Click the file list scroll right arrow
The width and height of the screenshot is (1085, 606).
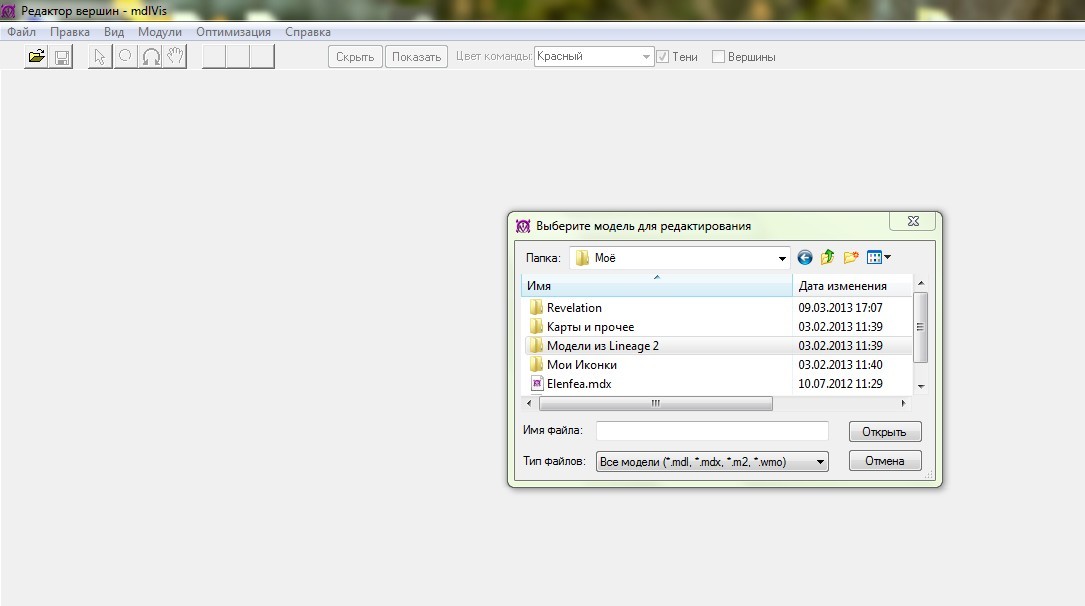(903, 403)
